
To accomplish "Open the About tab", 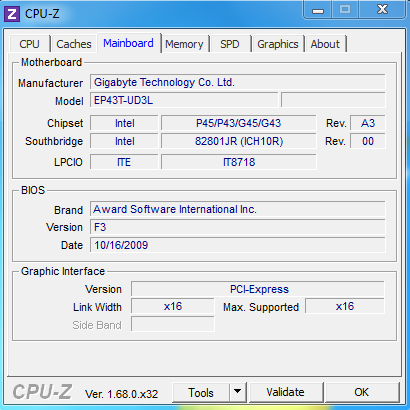I will pyautogui.click(x=325, y=44).
